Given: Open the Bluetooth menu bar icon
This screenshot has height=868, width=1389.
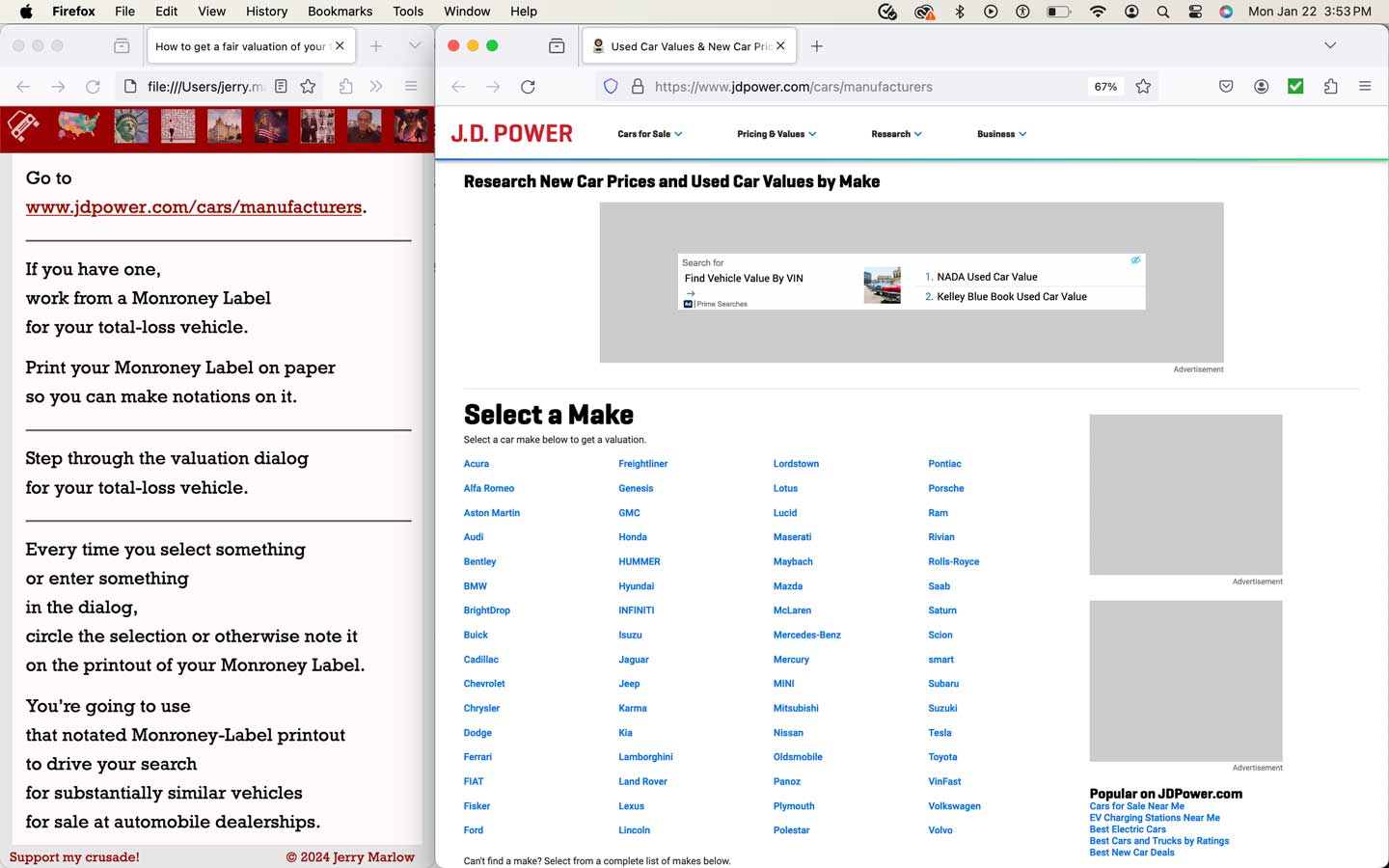Looking at the screenshot, I should [x=960, y=12].
